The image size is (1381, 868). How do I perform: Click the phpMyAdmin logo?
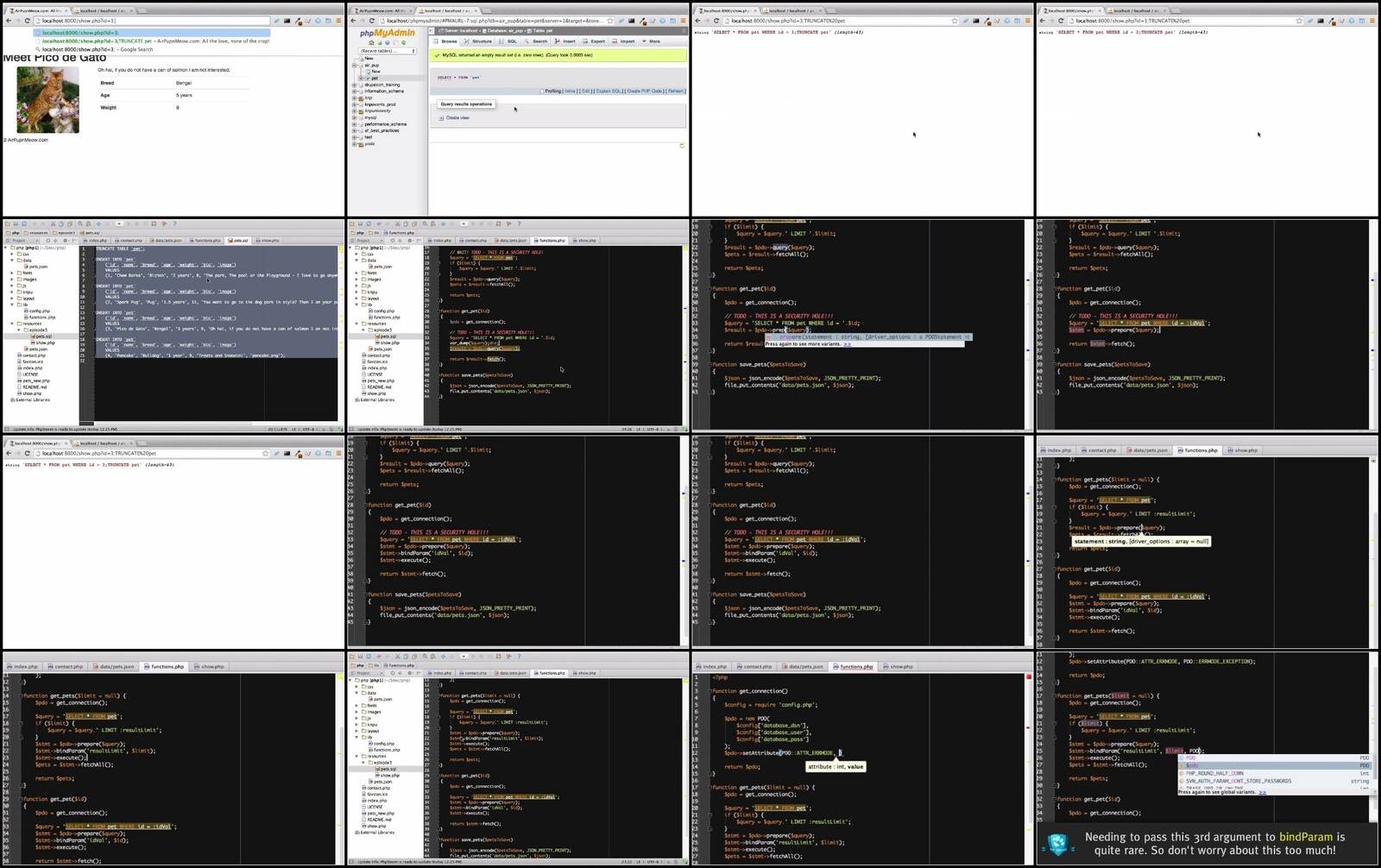[x=387, y=33]
